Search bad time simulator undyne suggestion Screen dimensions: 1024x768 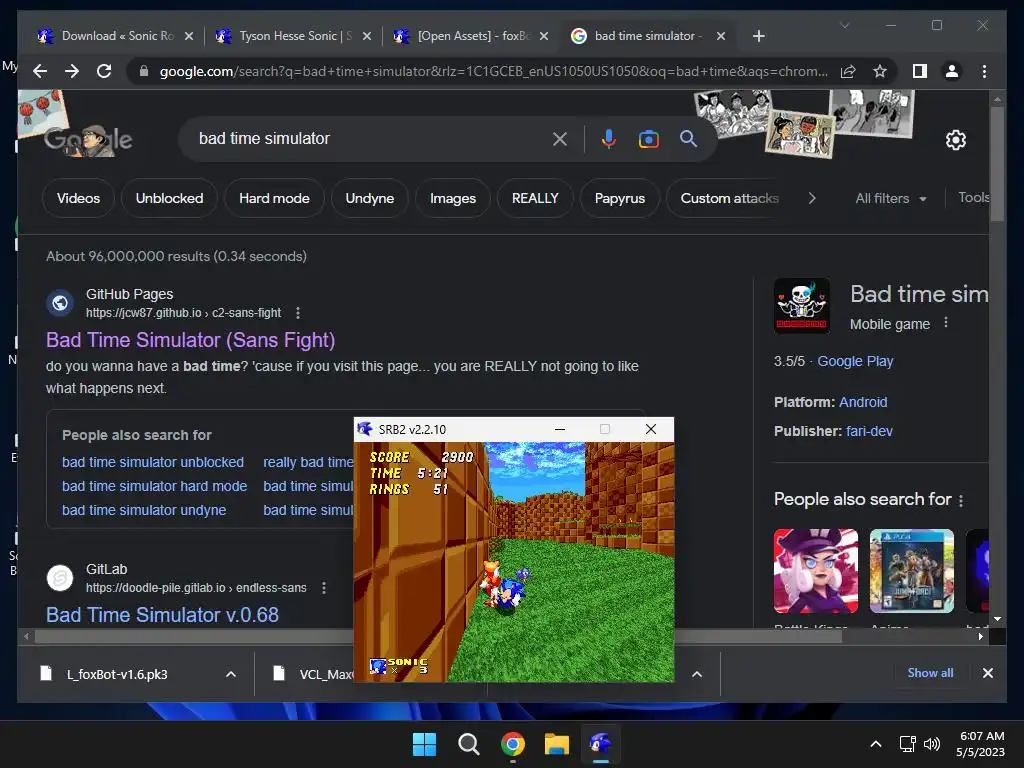144,510
